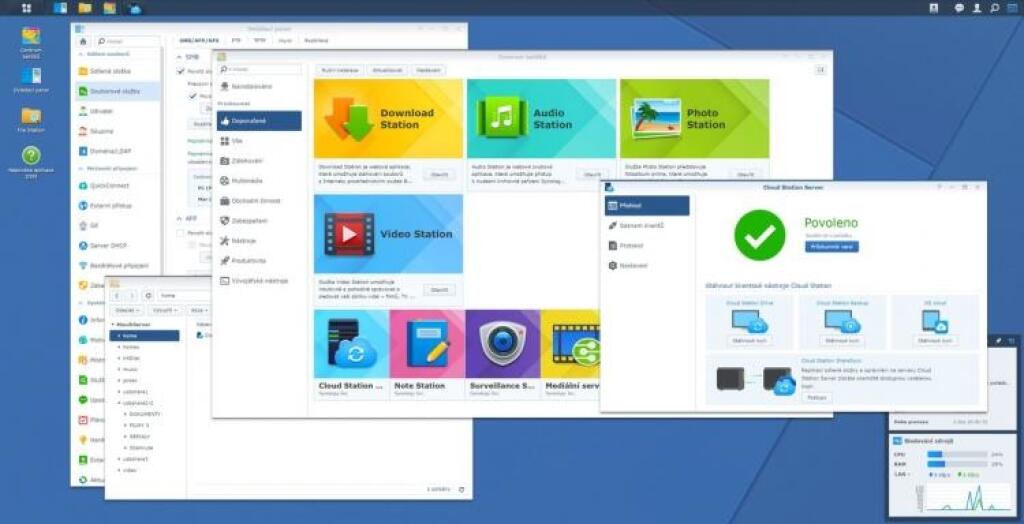Click Aktualizovat button in Package Center
The height and width of the screenshot is (524, 1024).
[387, 70]
